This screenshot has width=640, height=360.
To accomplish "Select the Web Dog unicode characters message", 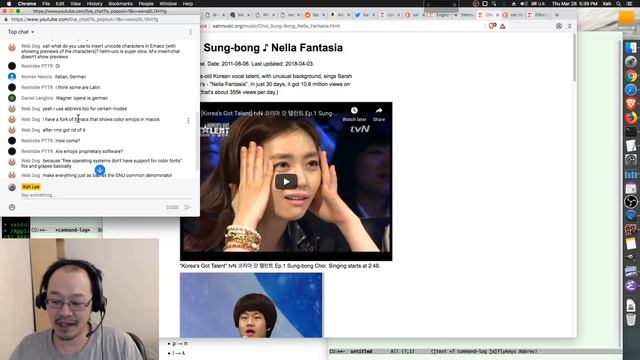I will pos(101,51).
